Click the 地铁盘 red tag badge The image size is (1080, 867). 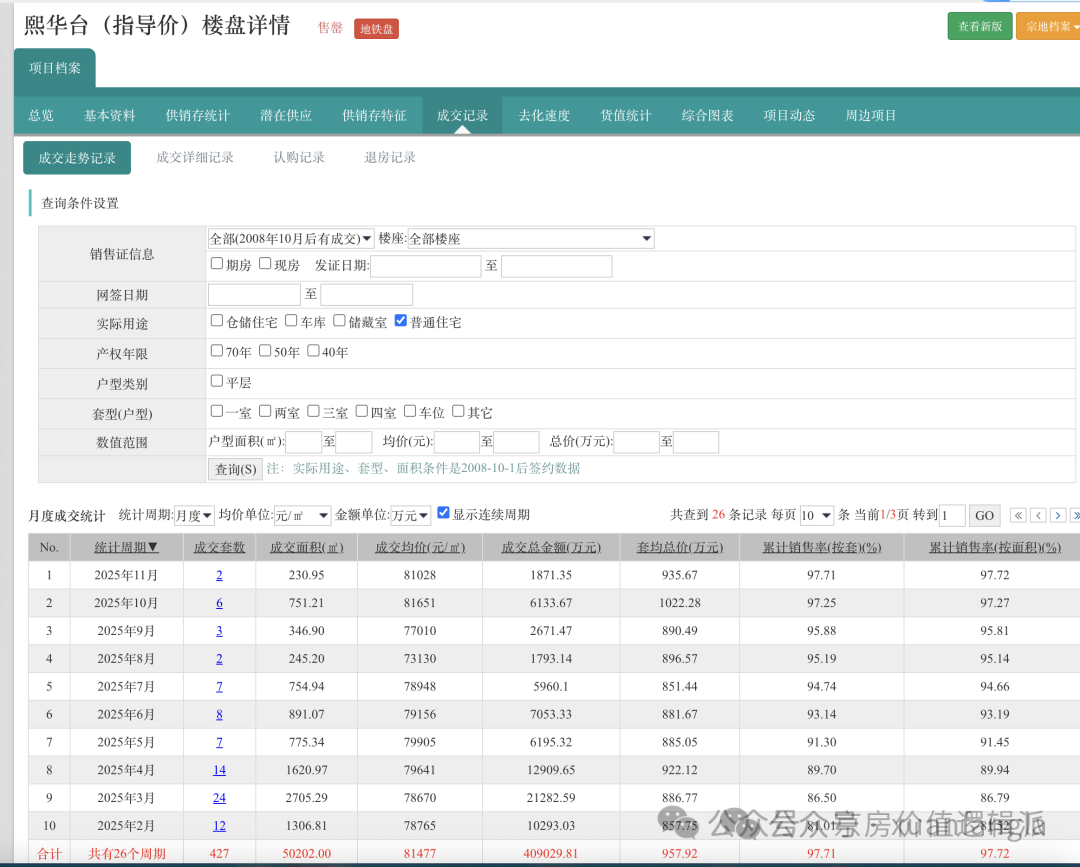tap(376, 28)
